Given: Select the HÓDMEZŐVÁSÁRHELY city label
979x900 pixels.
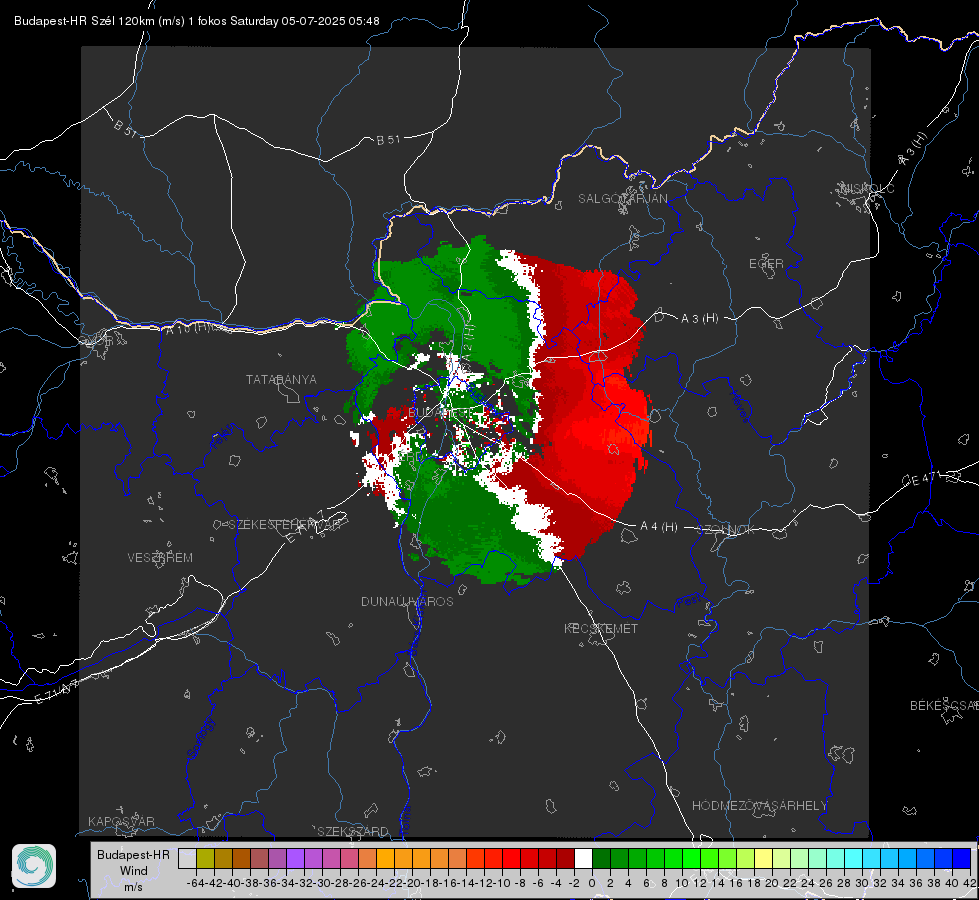Looking at the screenshot, I should [760, 806].
